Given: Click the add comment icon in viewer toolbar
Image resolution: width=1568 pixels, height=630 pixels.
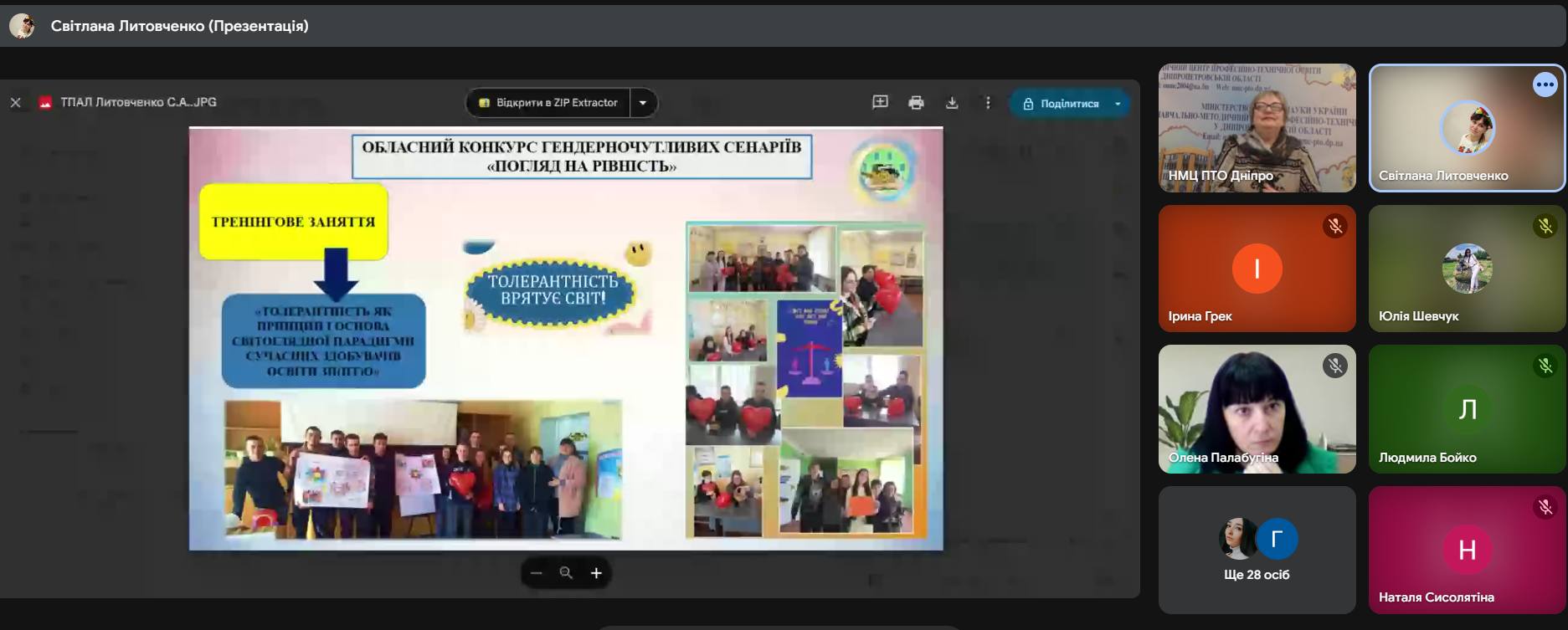Looking at the screenshot, I should 880,102.
